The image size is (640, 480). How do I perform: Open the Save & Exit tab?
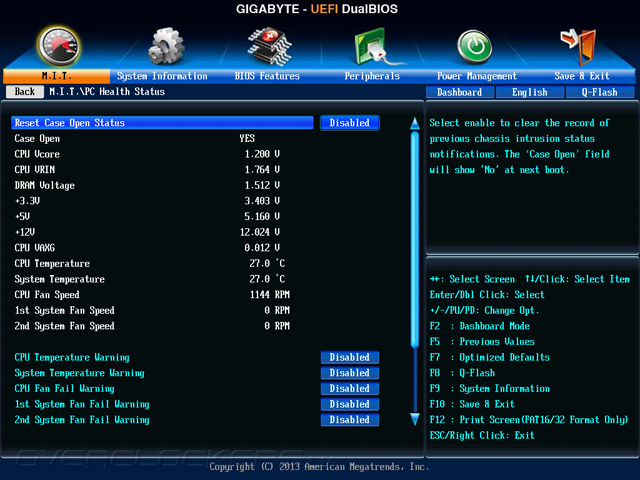coord(582,76)
